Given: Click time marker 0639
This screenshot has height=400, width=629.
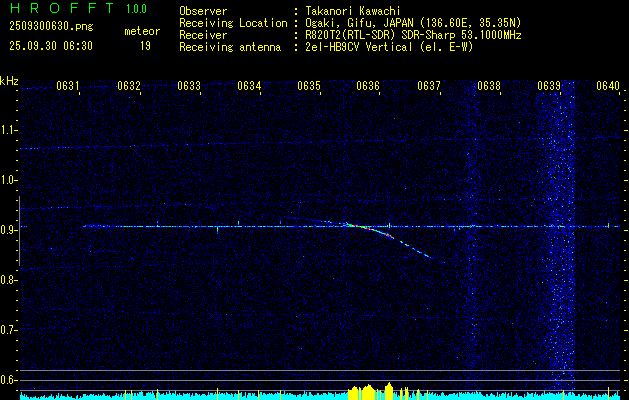Looking at the screenshot, I should pyautogui.click(x=548, y=86).
